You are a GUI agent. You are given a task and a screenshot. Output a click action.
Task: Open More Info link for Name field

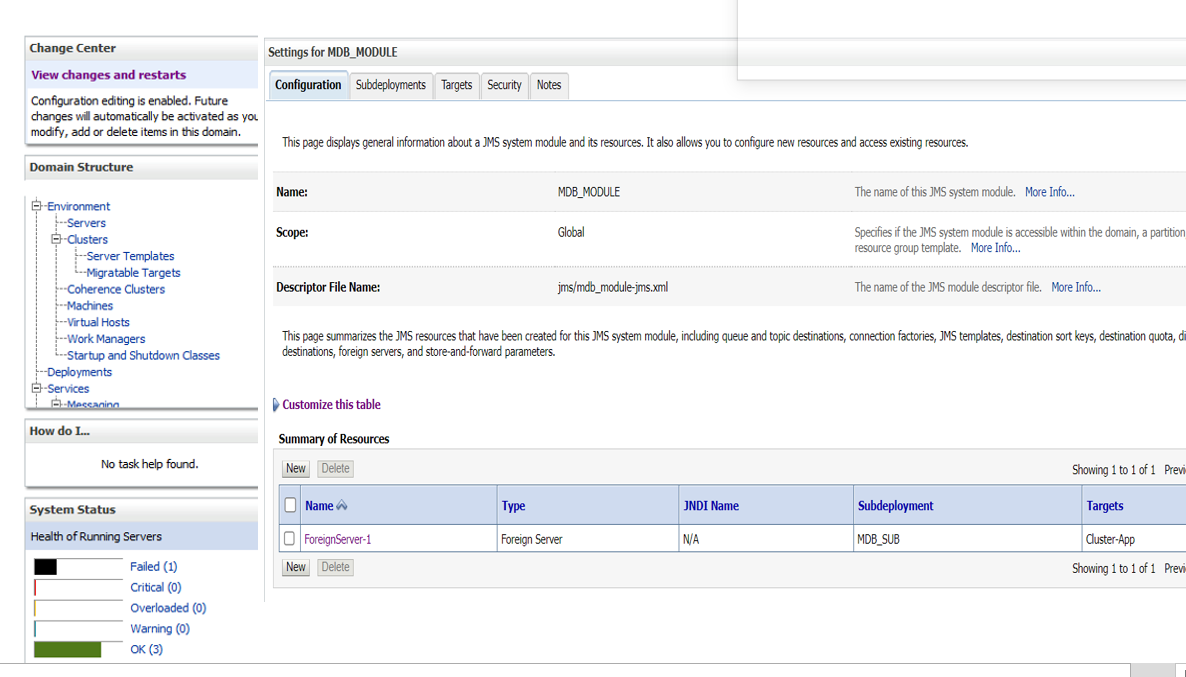(1049, 192)
